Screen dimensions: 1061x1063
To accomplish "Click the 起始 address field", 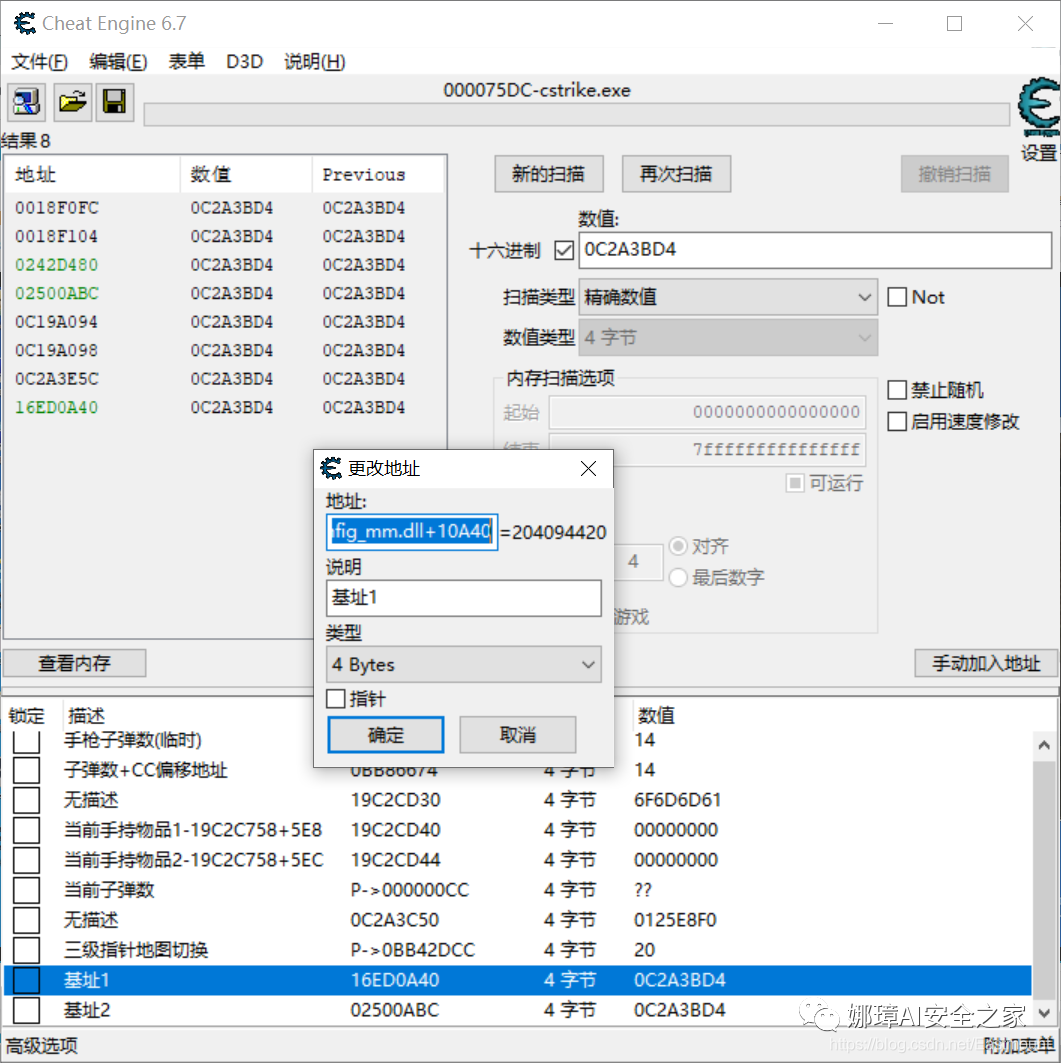I will 707,412.
